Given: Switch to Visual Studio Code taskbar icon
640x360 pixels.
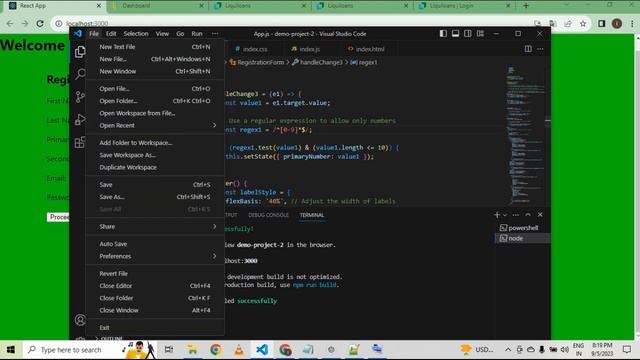Looking at the screenshot, I should pos(262,350).
